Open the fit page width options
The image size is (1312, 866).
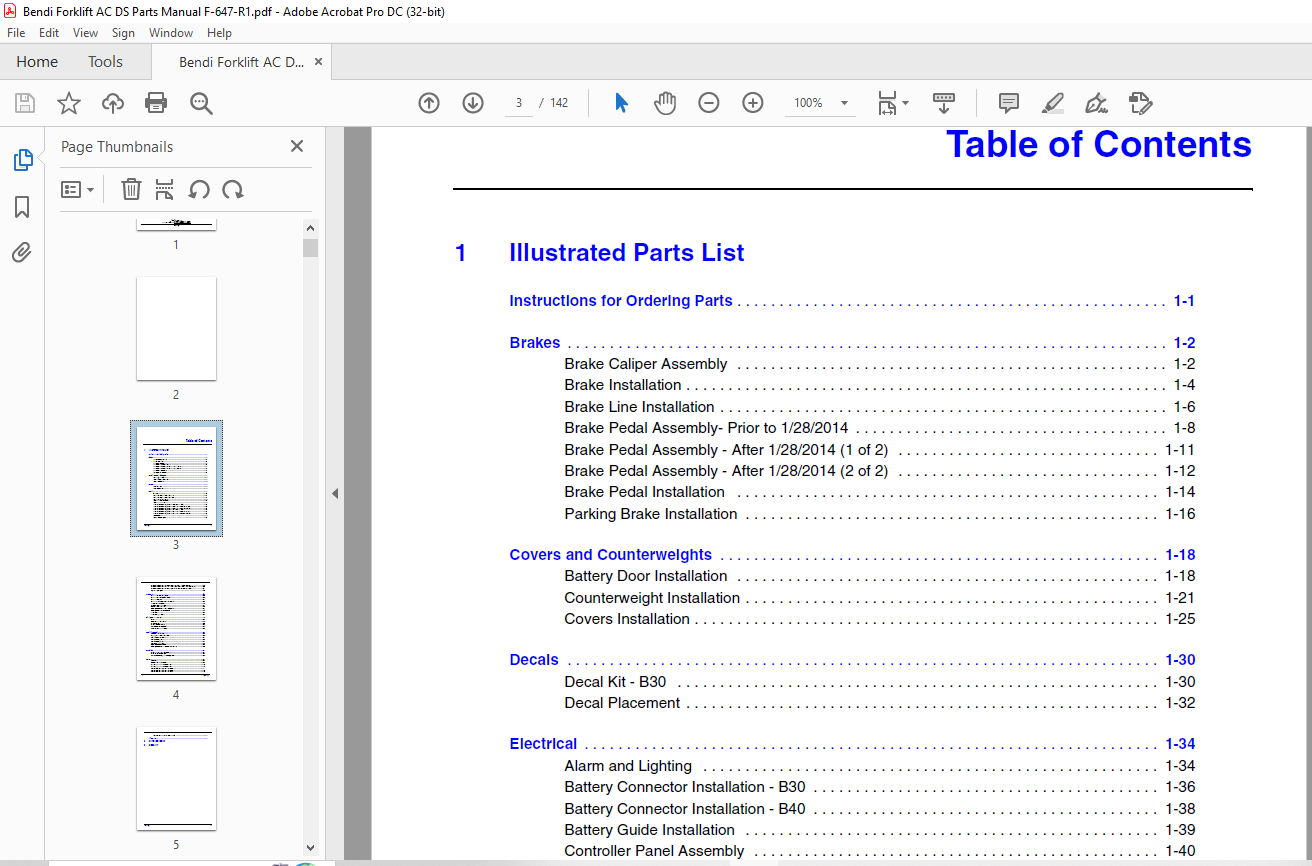point(892,103)
